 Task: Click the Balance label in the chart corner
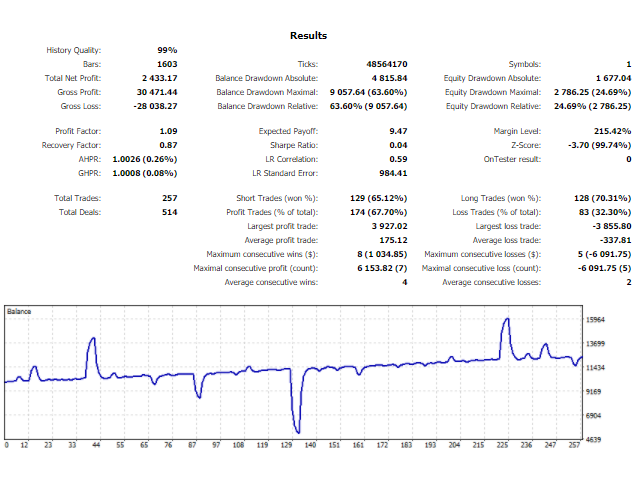pos(19,312)
